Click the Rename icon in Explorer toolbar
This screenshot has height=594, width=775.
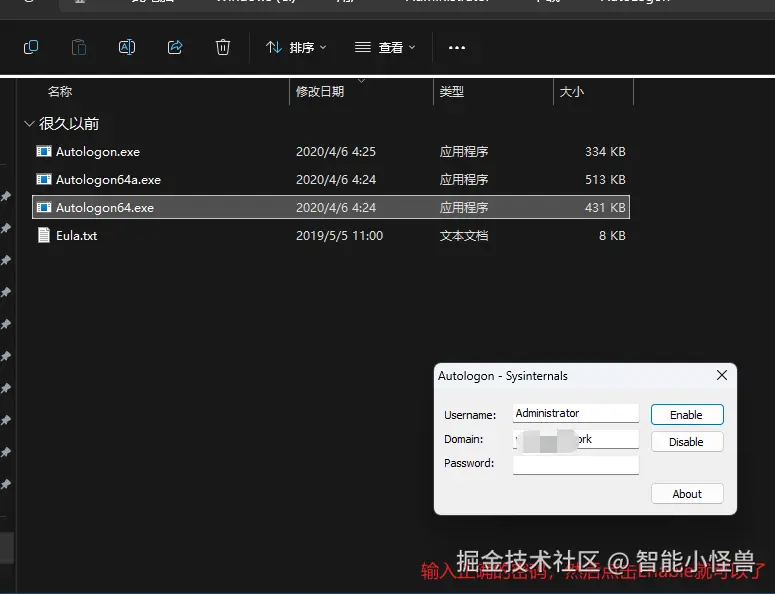127,47
